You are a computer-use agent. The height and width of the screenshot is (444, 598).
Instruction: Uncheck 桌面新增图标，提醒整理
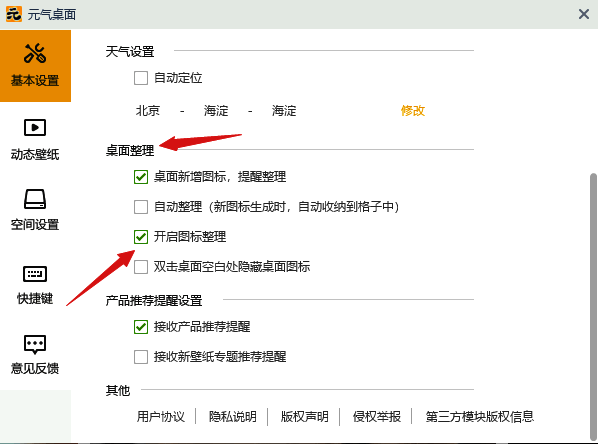pos(141,177)
